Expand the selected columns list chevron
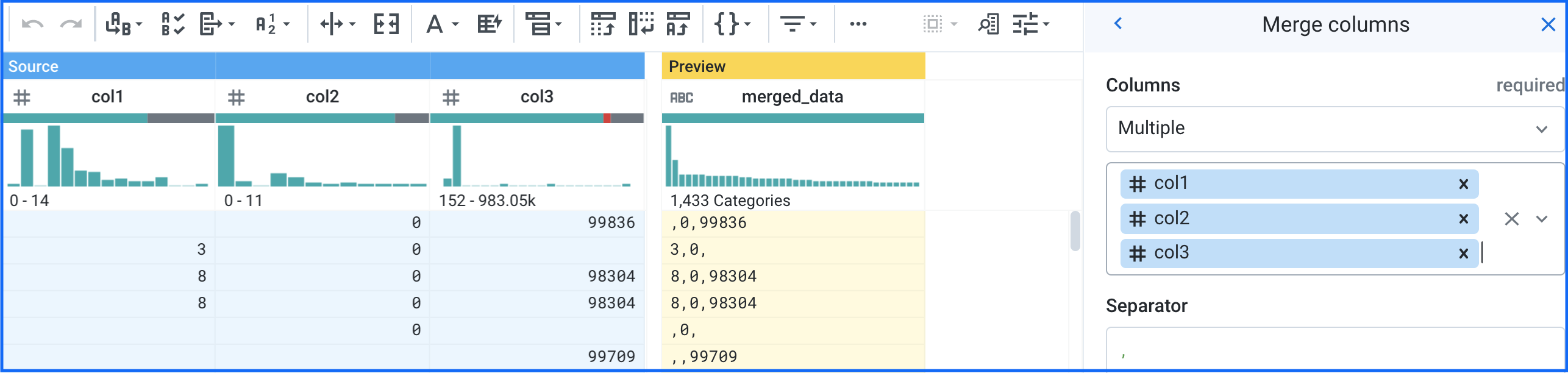The height and width of the screenshot is (373, 1568). (x=1542, y=219)
